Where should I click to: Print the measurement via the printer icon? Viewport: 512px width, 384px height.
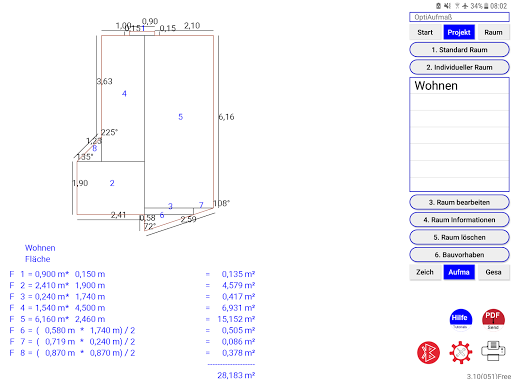tap(493, 351)
